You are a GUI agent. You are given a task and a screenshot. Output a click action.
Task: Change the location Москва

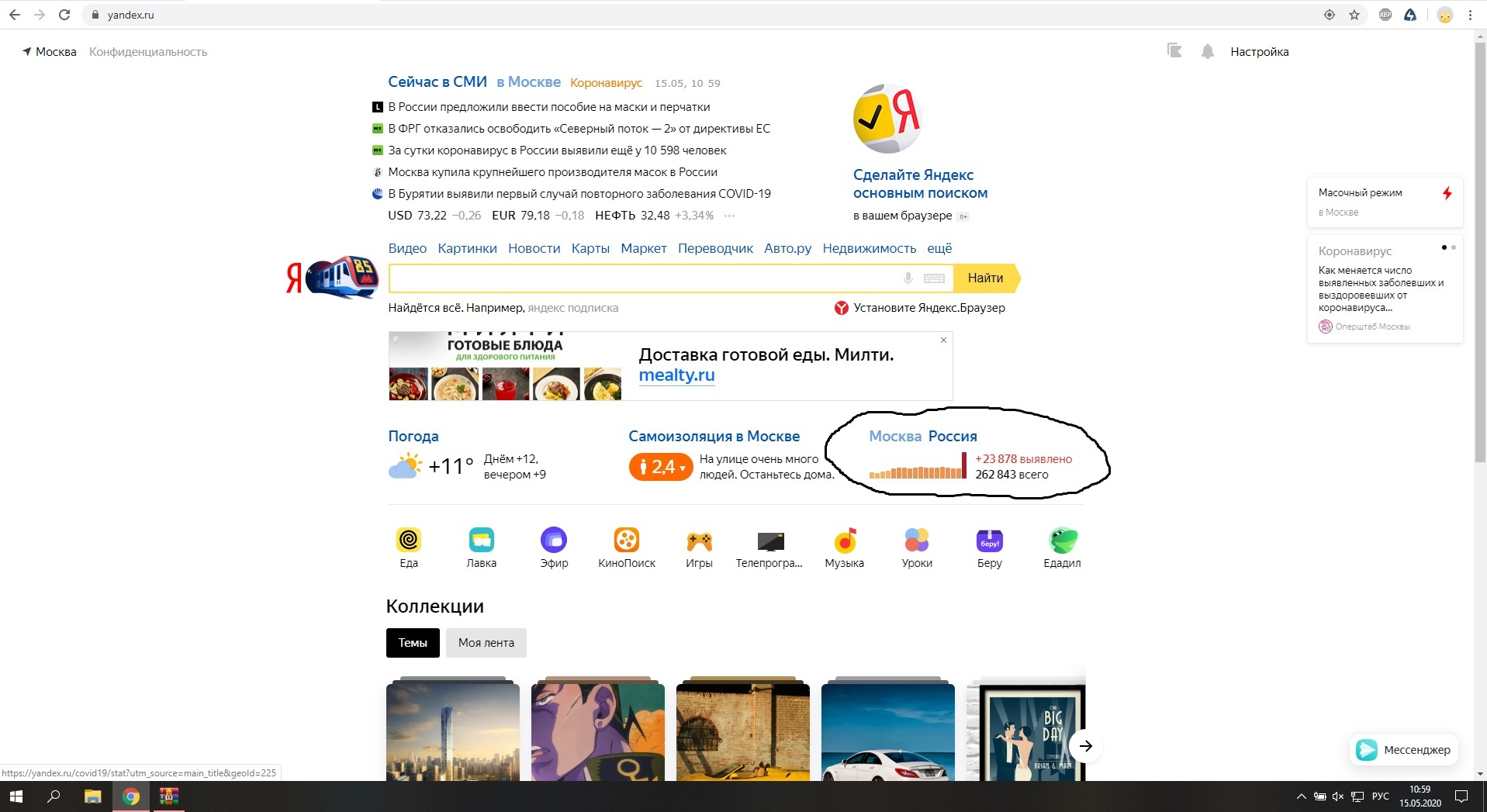click(x=50, y=52)
